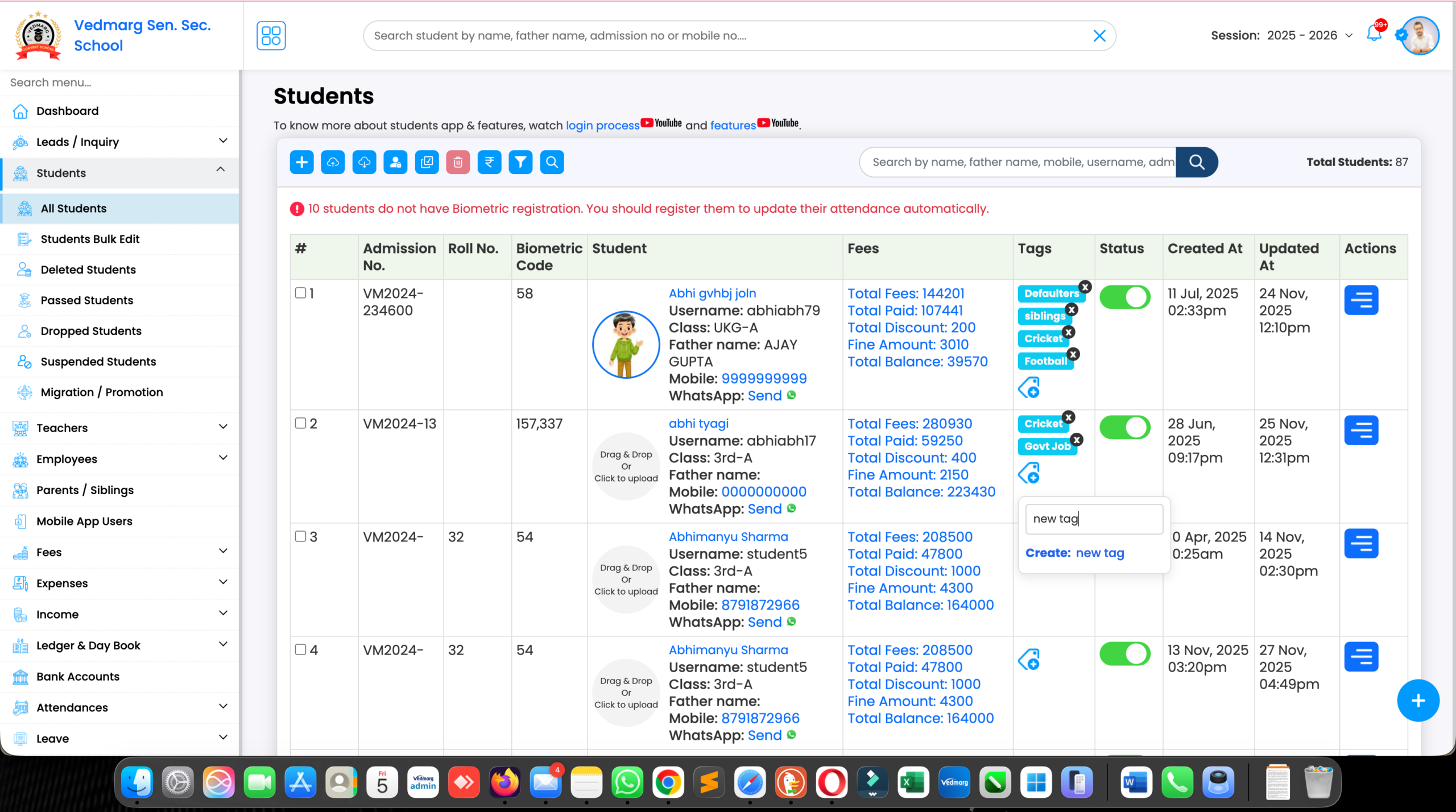
Task: Select Deleted Students from sidebar
Action: click(88, 270)
